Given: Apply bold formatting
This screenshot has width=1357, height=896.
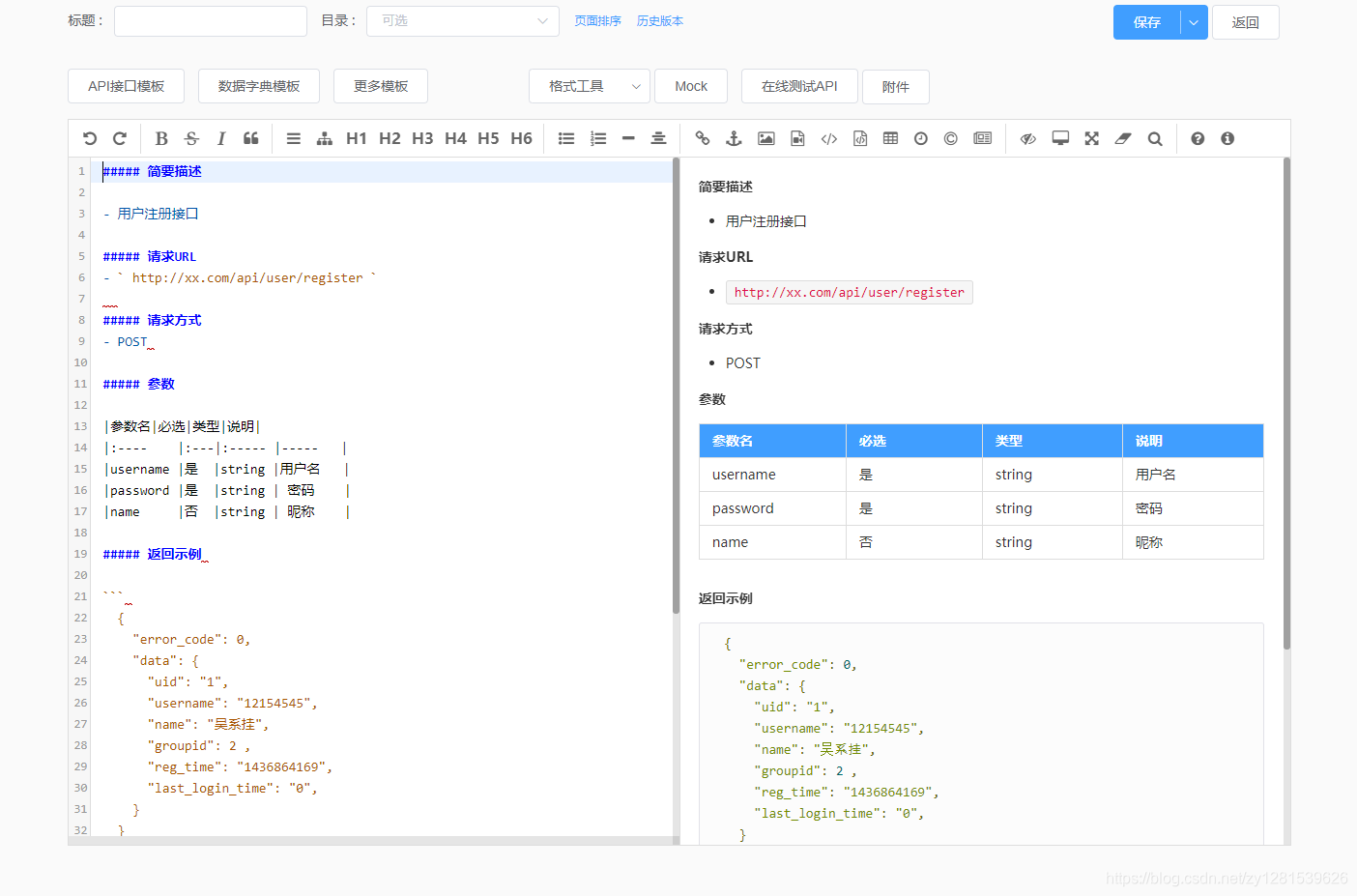Looking at the screenshot, I should point(161,138).
